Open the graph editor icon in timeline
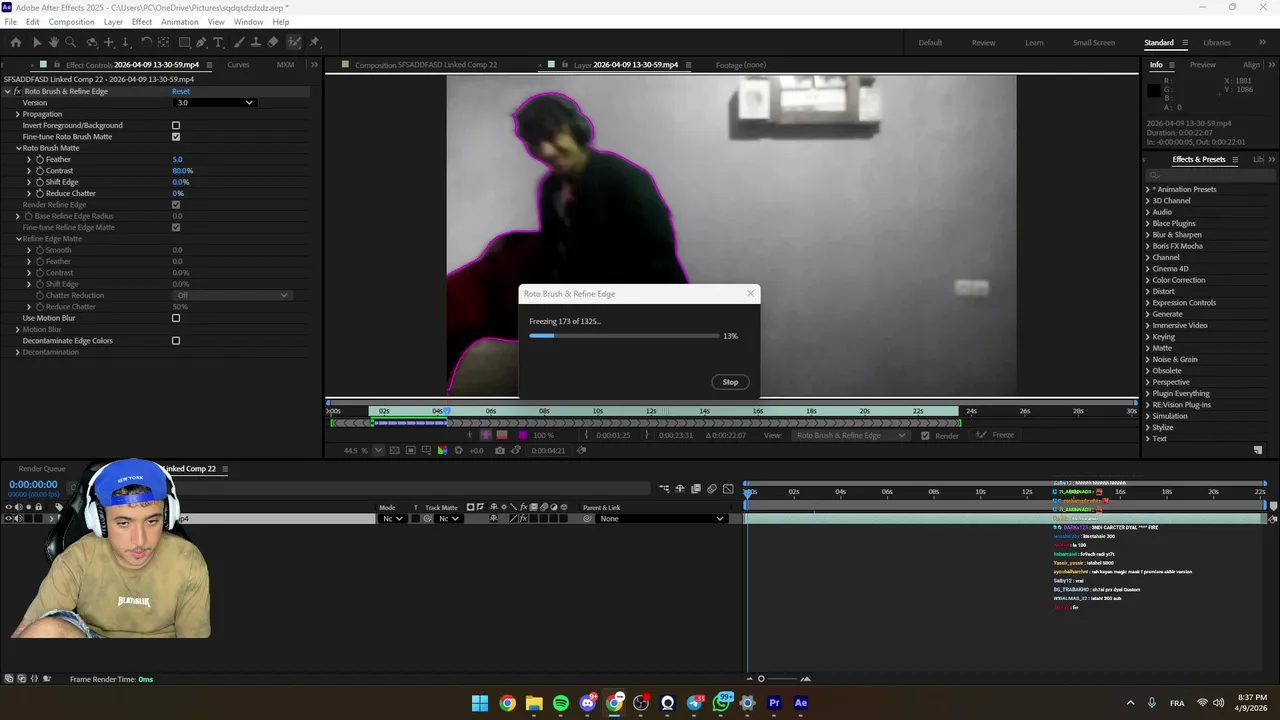 click(x=728, y=488)
